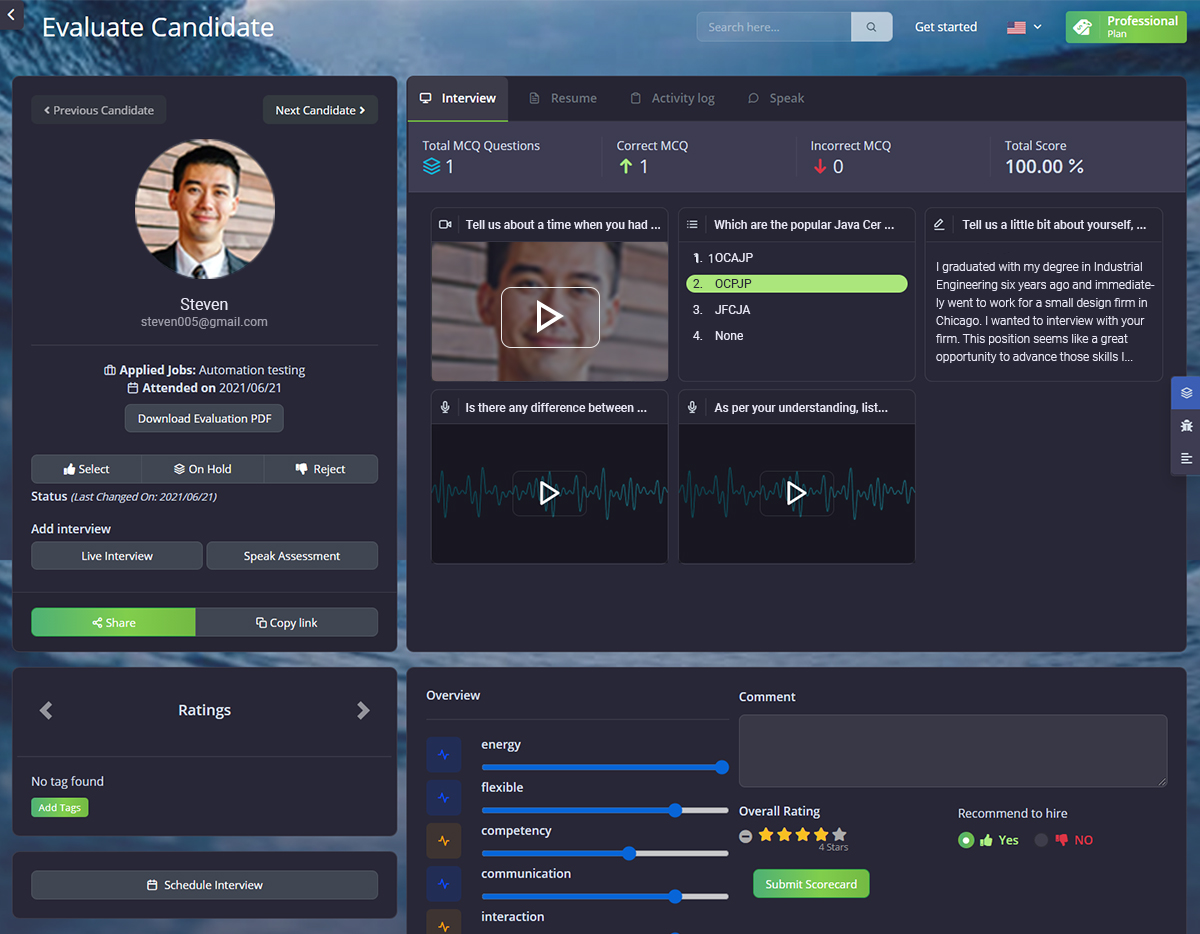
Task: Click the pencil icon on Tell us about yourself
Action: pos(939,225)
